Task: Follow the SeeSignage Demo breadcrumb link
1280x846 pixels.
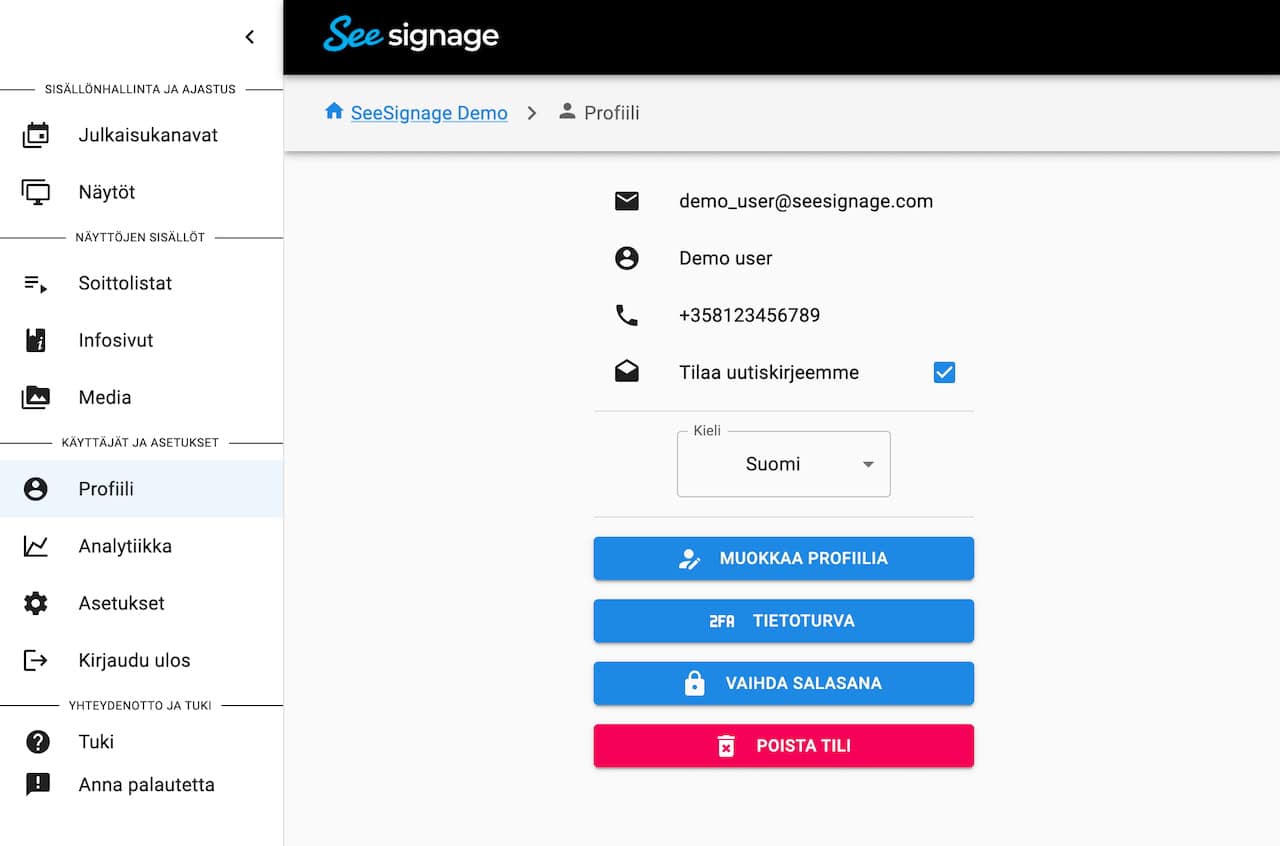Action: click(x=428, y=113)
